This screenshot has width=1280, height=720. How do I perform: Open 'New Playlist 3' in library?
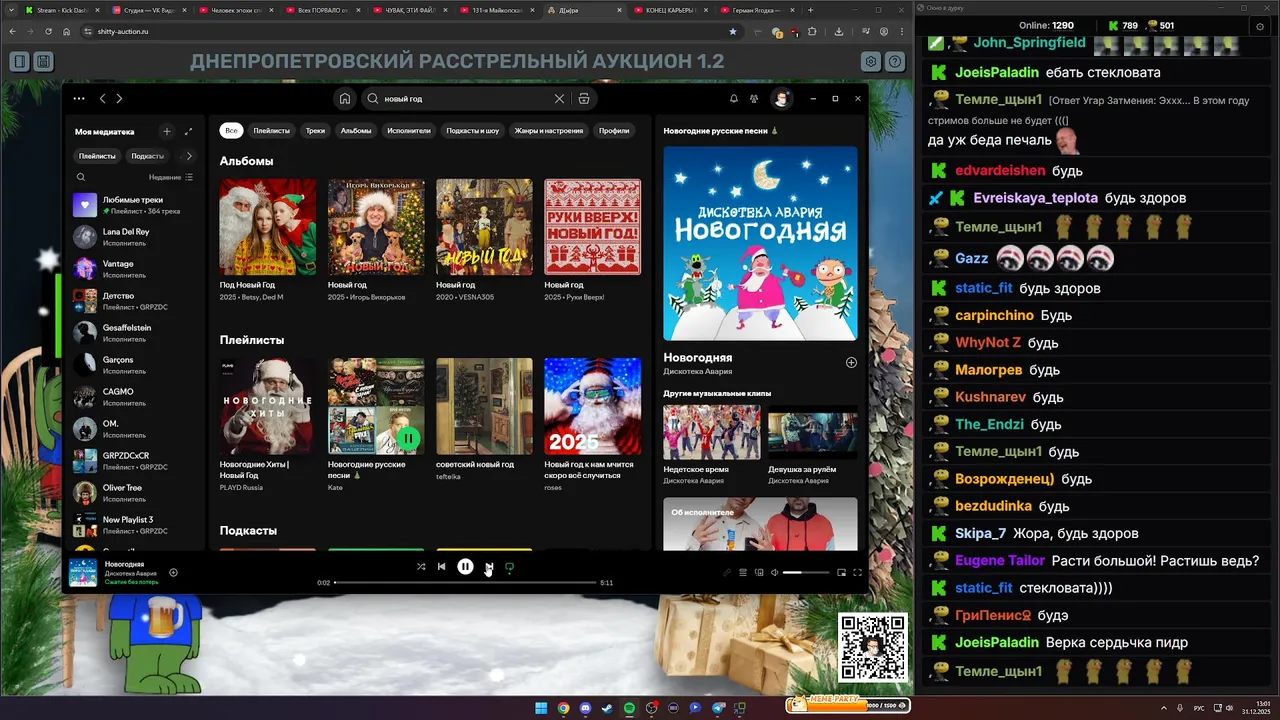pos(134,525)
